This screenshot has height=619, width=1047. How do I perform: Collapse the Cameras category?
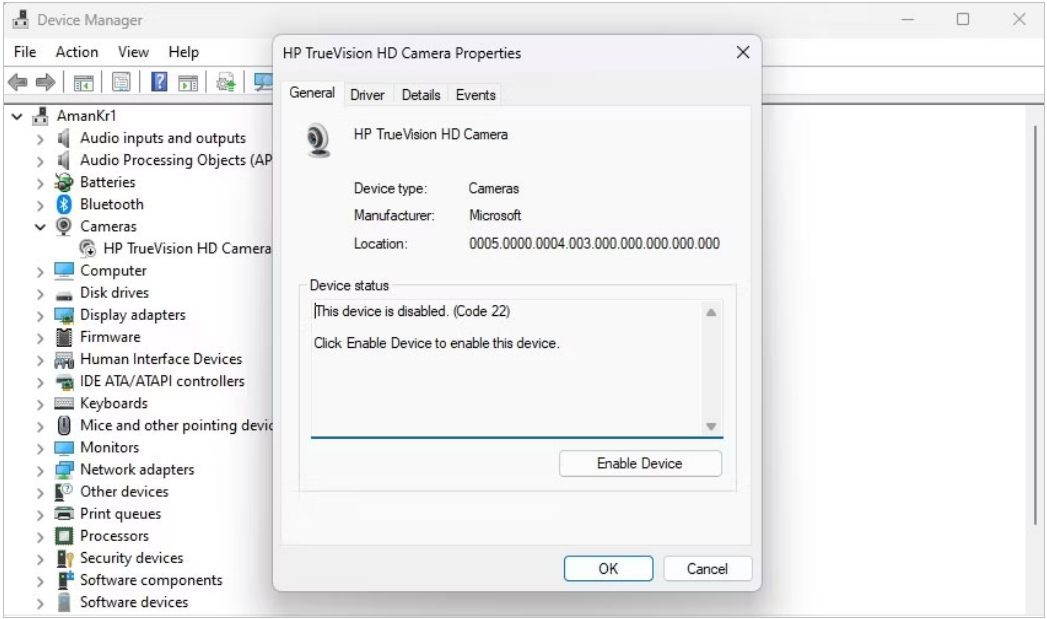(41, 227)
